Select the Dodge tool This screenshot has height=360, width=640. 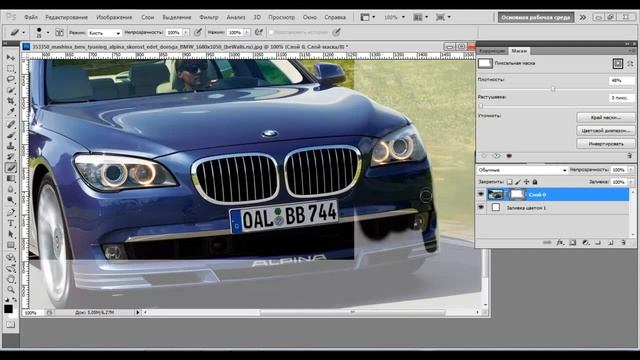pyautogui.click(x=11, y=200)
